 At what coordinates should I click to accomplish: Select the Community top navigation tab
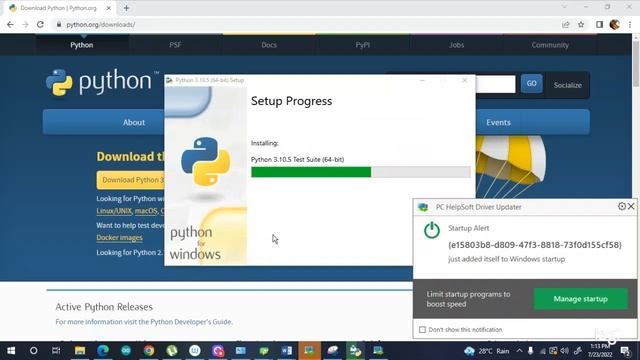pyautogui.click(x=550, y=45)
